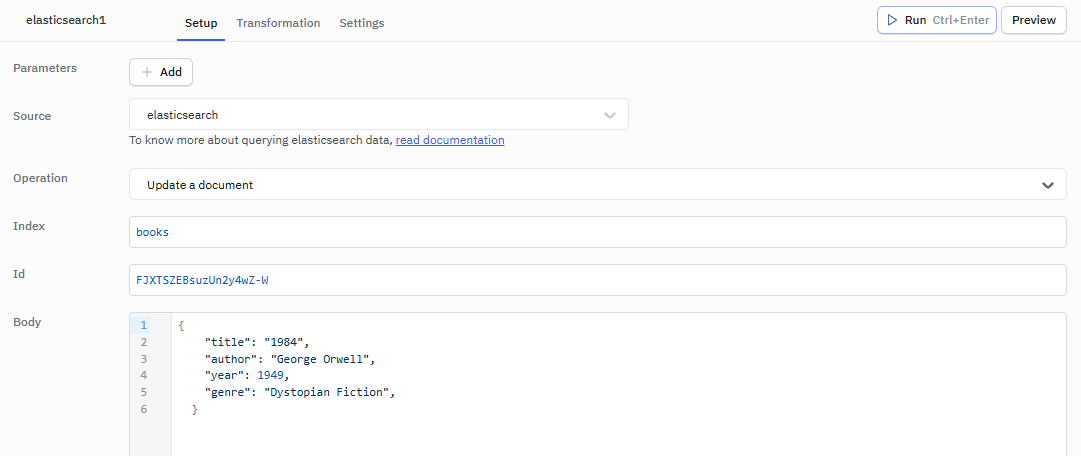Select the Setup tab
Viewport: 1081px width, 456px height.
click(x=201, y=23)
